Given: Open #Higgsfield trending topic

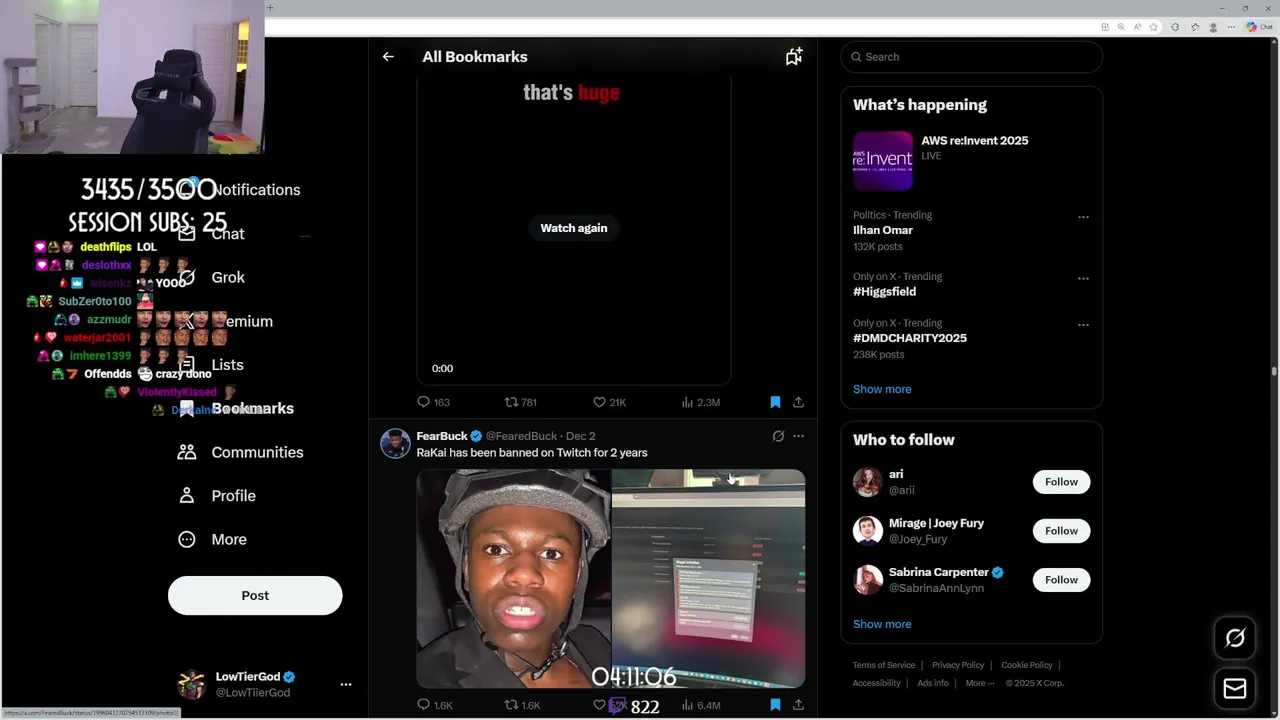Looking at the screenshot, I should click(x=884, y=292).
